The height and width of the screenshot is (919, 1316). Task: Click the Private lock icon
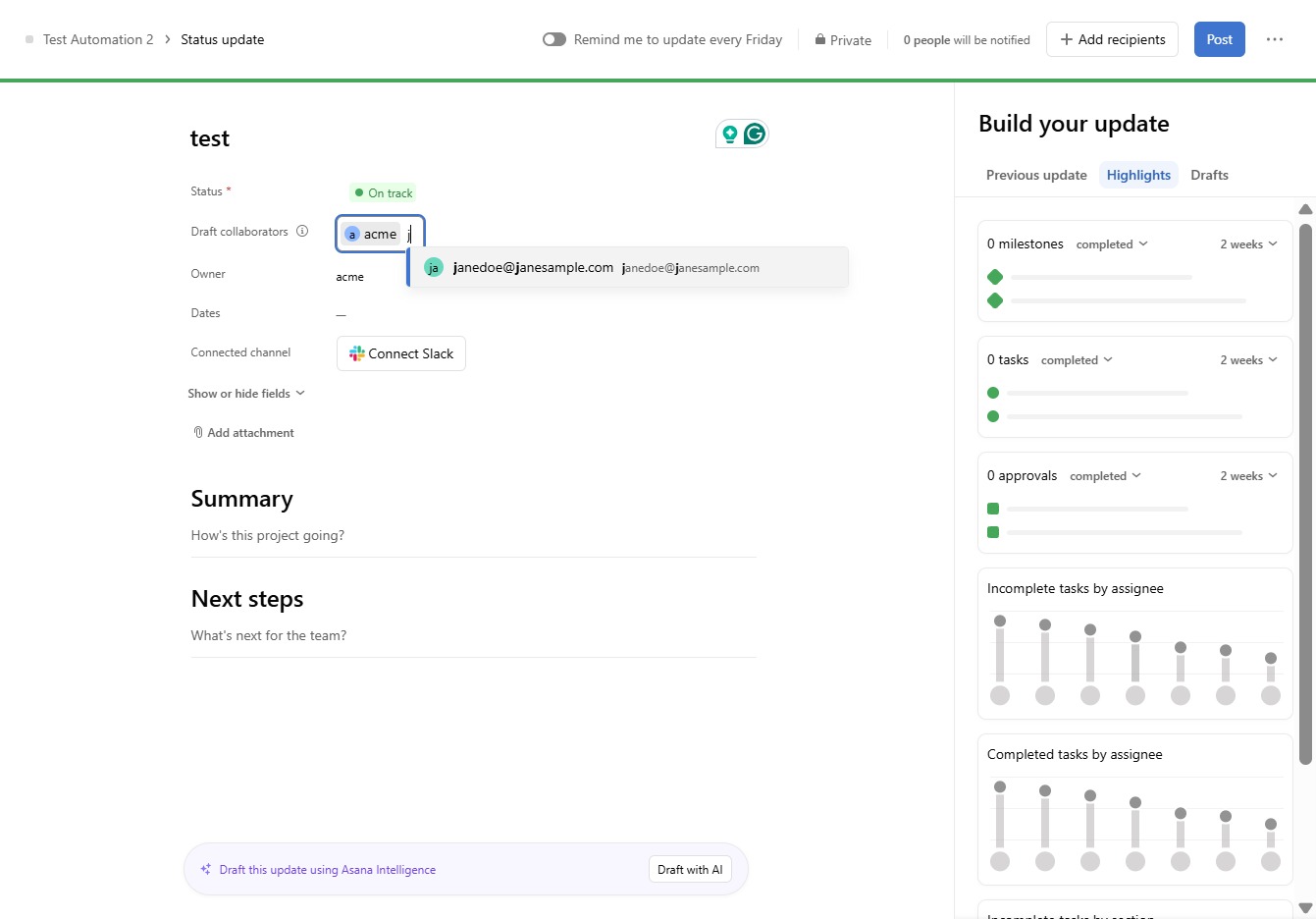click(819, 39)
